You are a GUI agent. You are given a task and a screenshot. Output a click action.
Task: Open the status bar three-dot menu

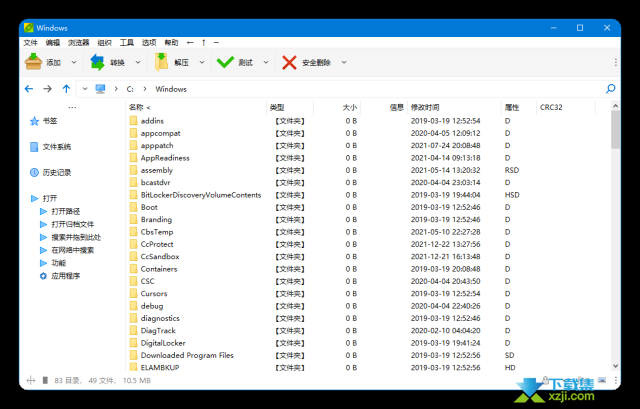pyautogui.click(x=616, y=380)
